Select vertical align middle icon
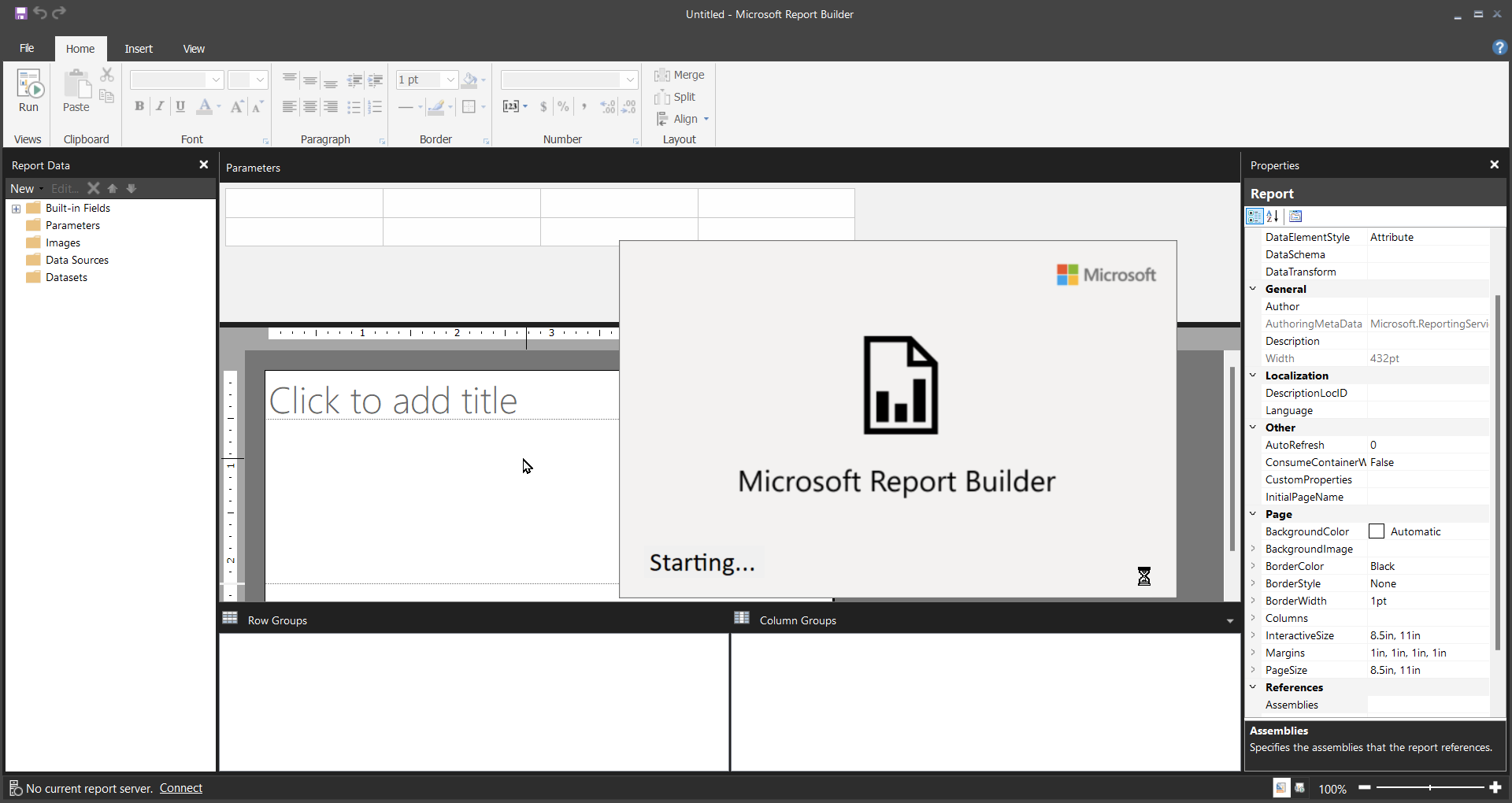This screenshot has width=1512, height=803. click(x=310, y=80)
